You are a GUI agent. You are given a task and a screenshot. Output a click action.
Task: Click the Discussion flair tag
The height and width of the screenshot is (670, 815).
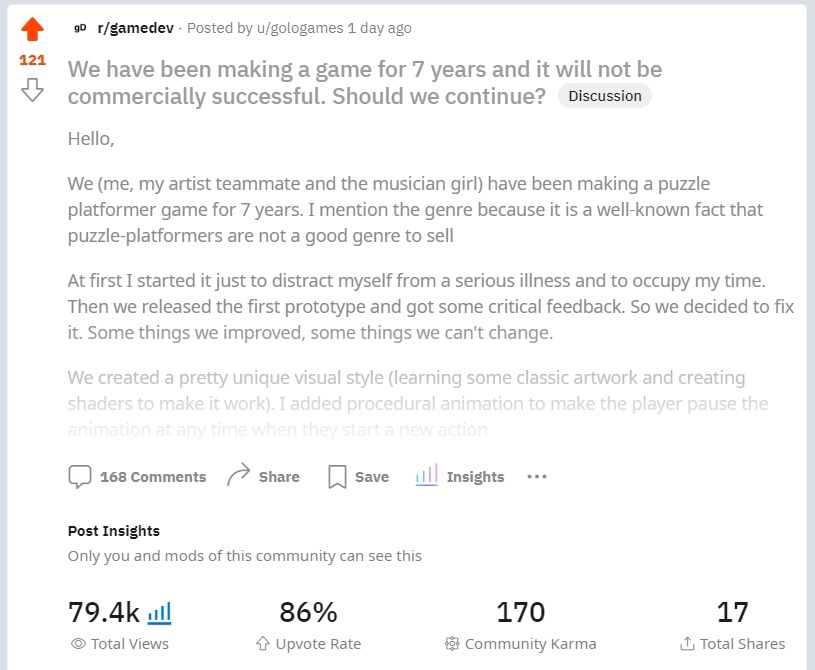[x=605, y=96]
